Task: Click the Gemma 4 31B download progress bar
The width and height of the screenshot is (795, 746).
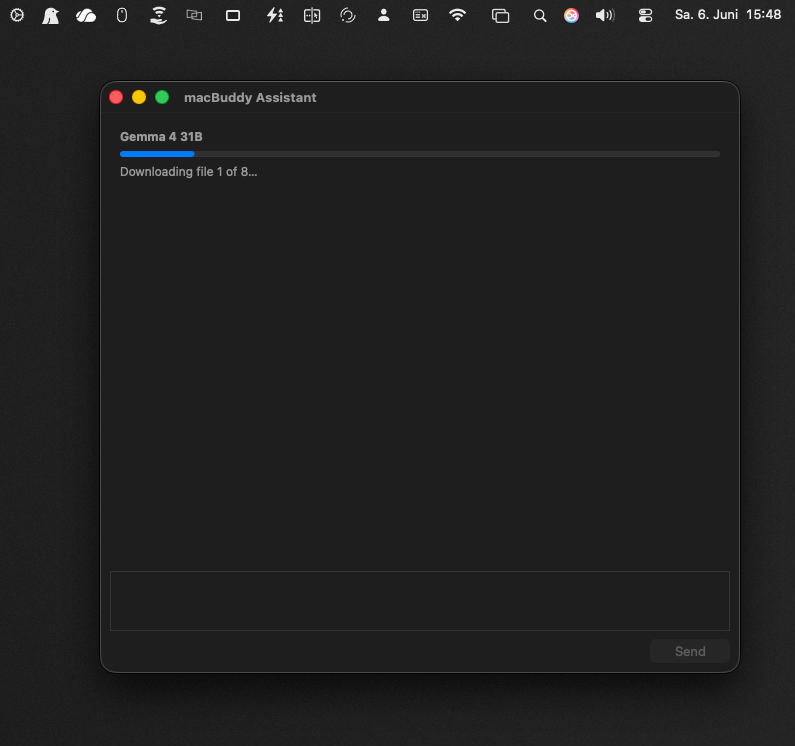Action: coord(420,154)
